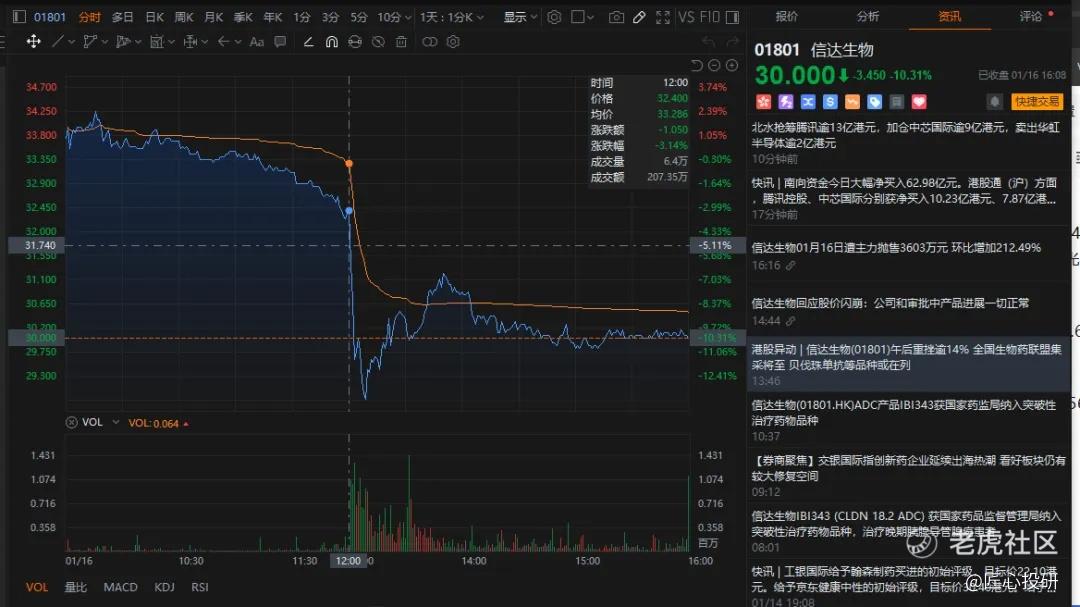Open the 1天:1分K range dropdown
Screen dimensions: 1080x607
tap(452, 17)
